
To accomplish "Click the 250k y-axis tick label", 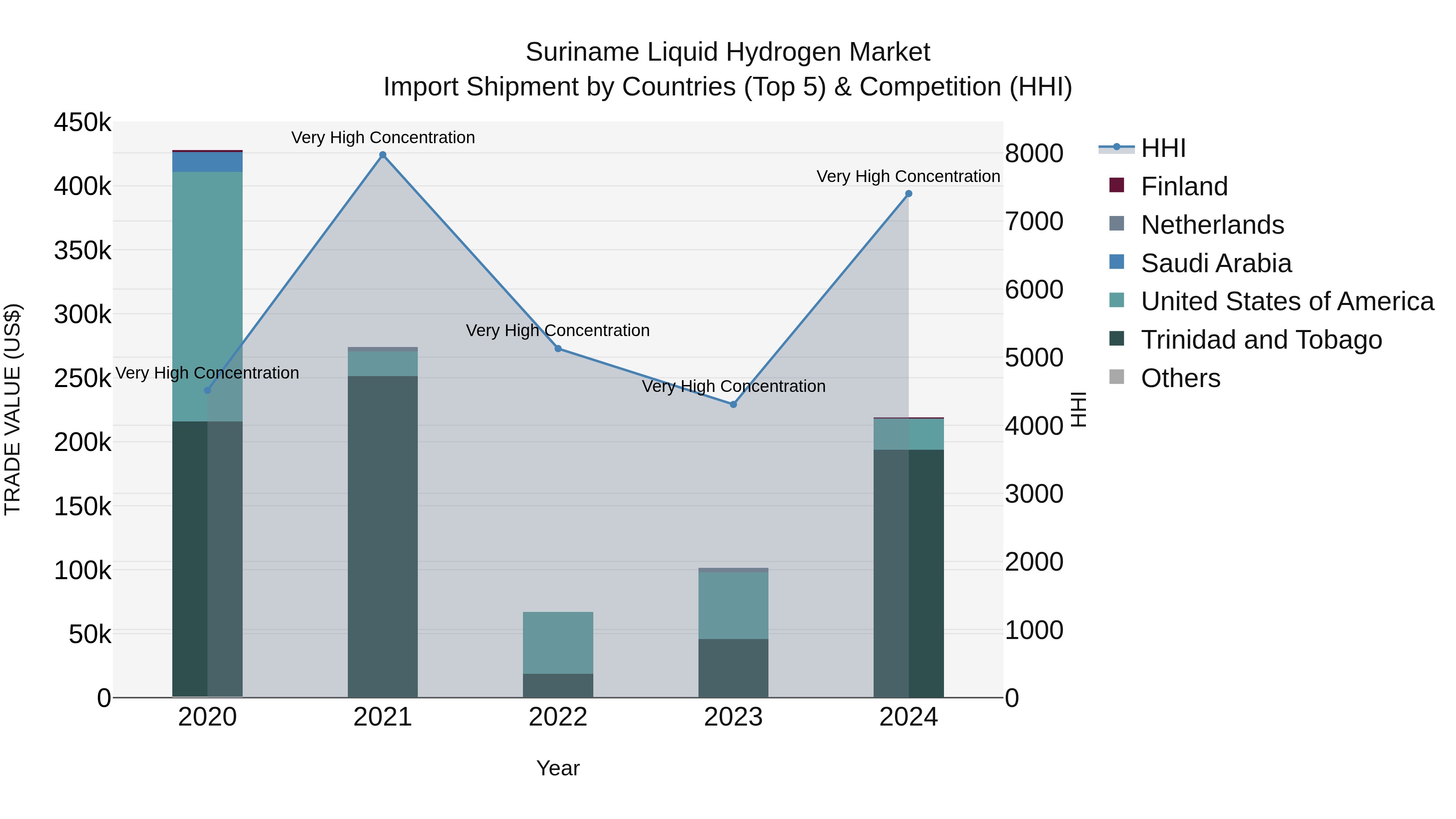I will [x=83, y=378].
